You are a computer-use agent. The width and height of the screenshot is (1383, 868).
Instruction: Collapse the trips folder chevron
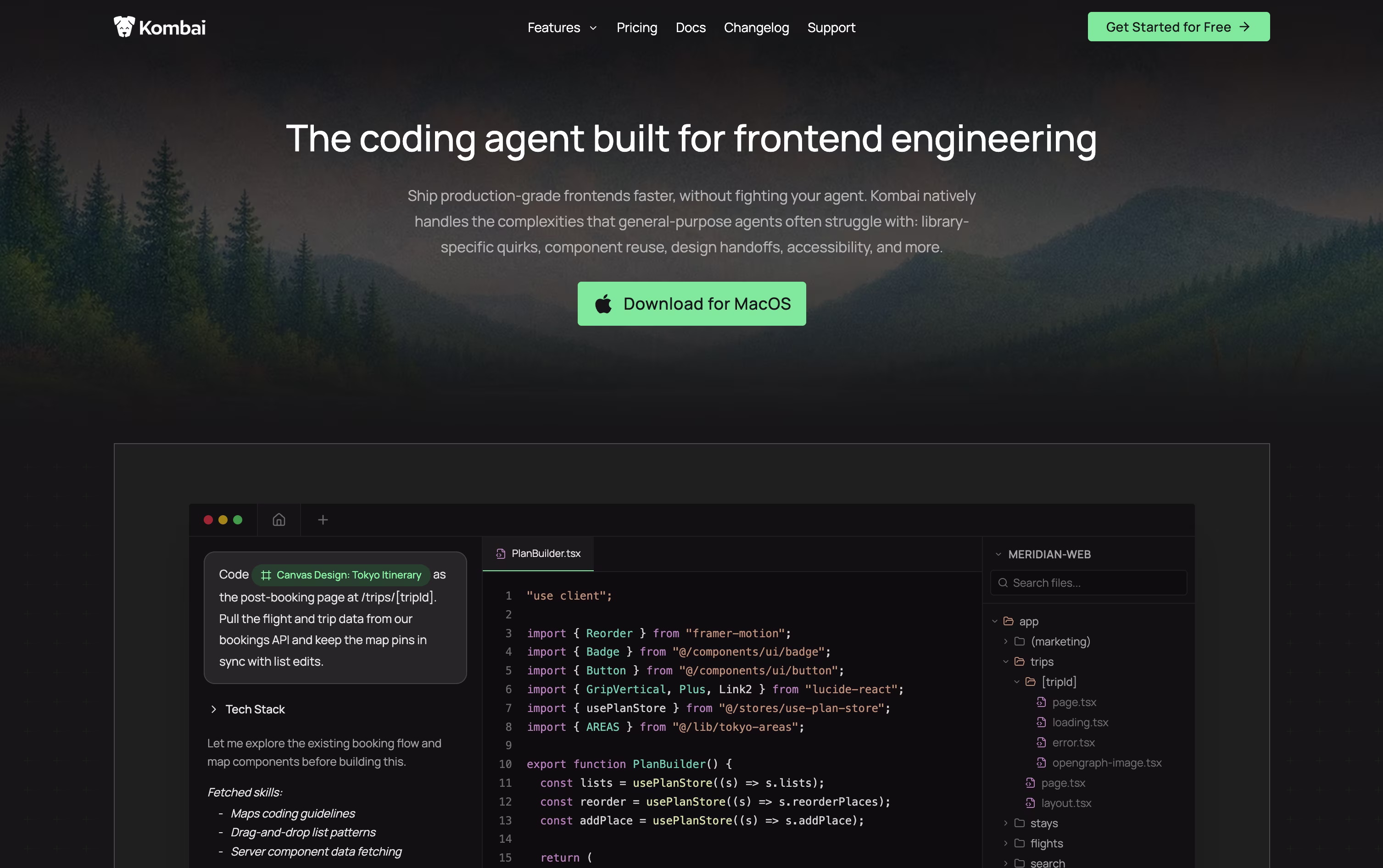point(1006,662)
